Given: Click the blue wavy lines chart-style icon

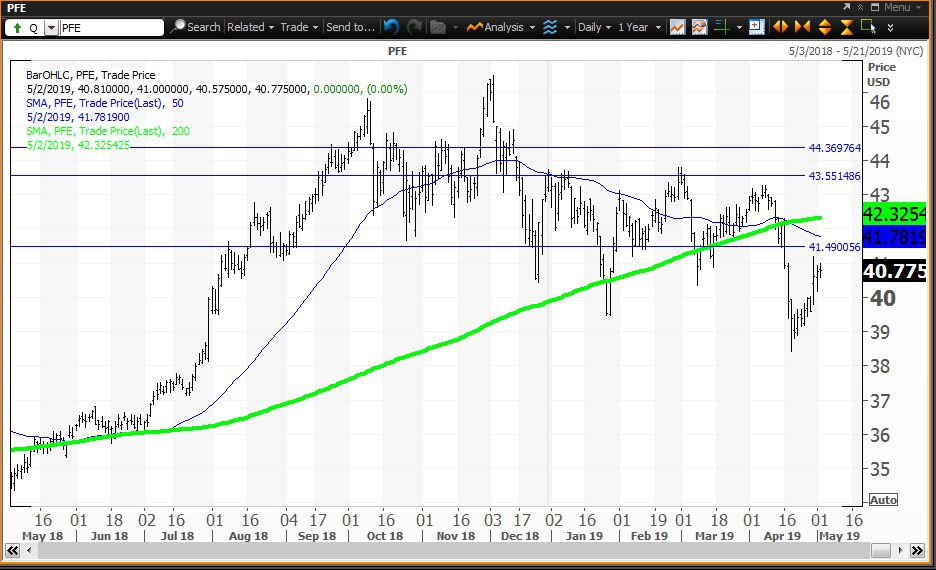Looking at the screenshot, I should tap(550, 27).
